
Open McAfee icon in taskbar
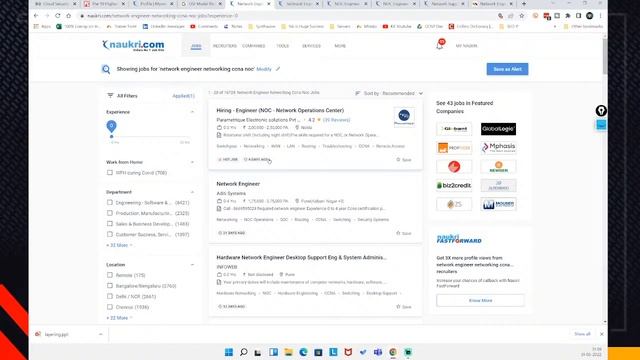(x=348, y=352)
